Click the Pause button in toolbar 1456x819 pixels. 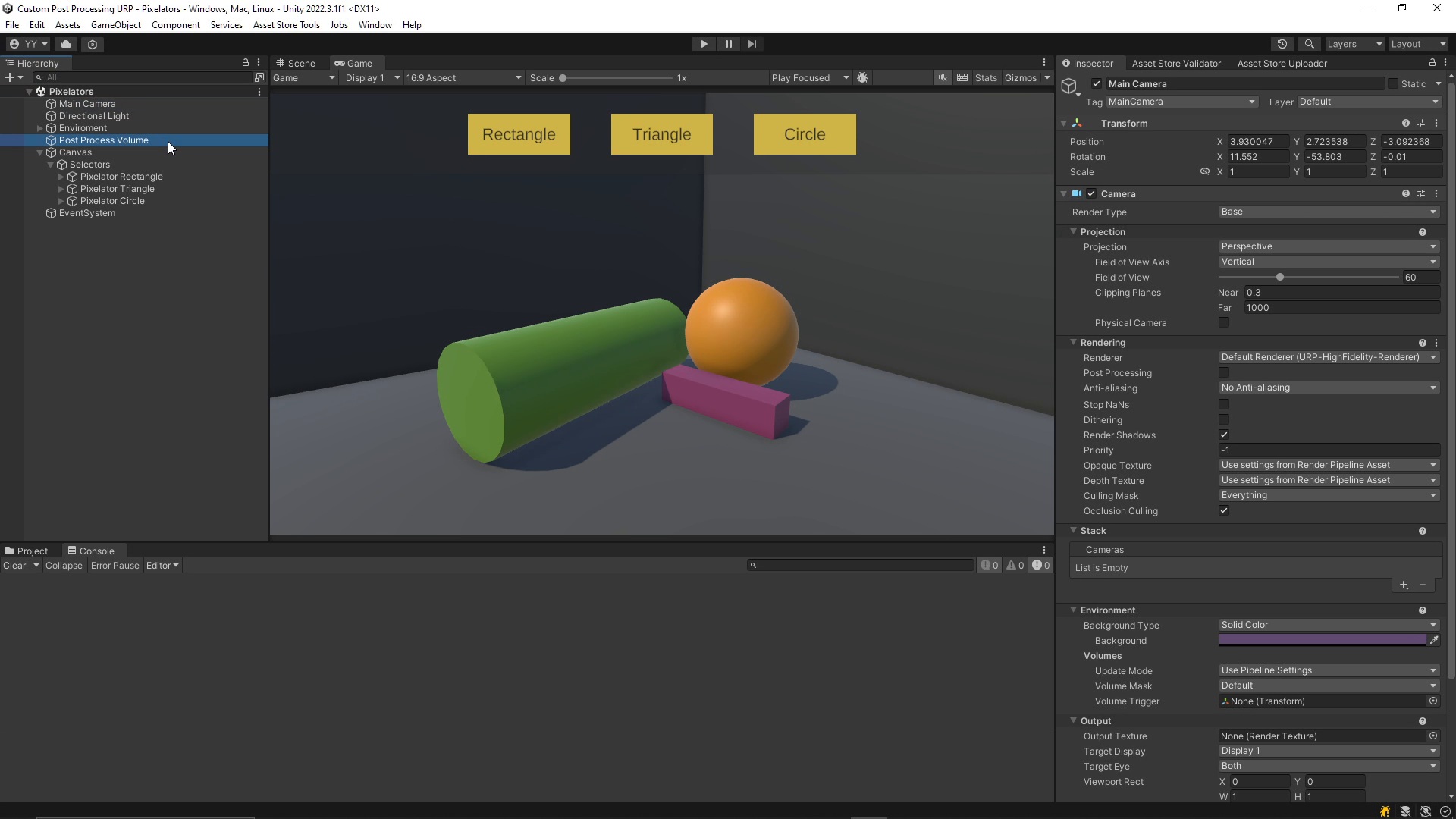728,44
